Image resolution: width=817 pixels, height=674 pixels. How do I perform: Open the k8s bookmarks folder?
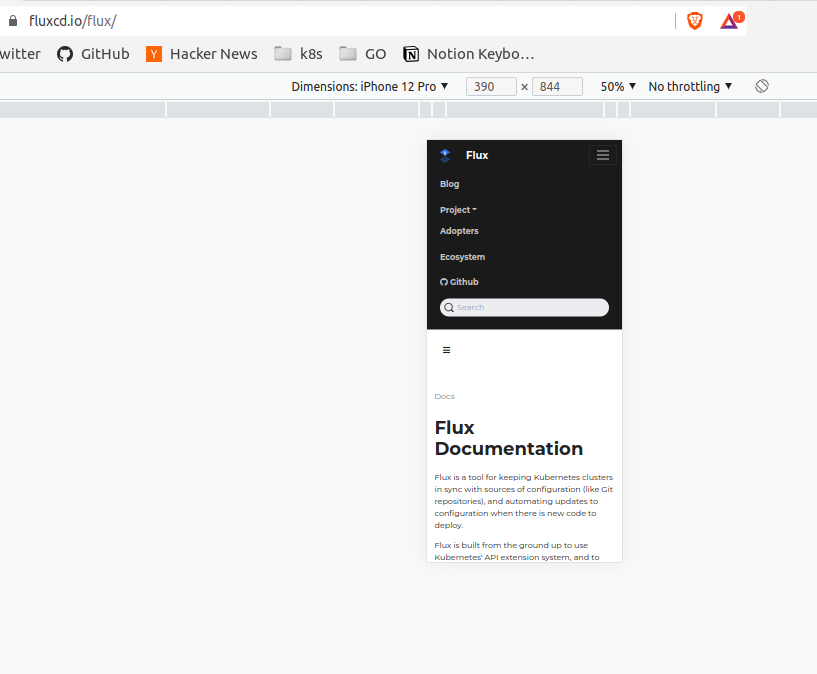click(x=298, y=54)
